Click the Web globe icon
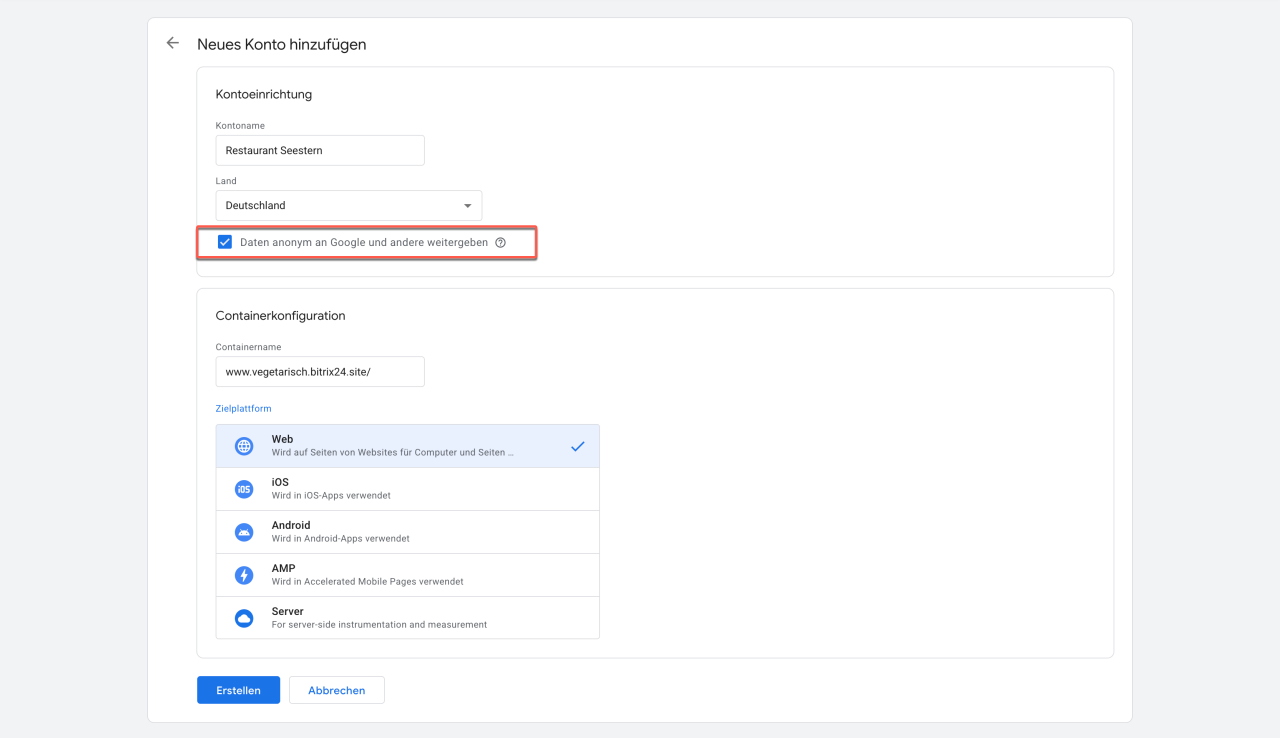This screenshot has width=1280, height=738. point(244,446)
